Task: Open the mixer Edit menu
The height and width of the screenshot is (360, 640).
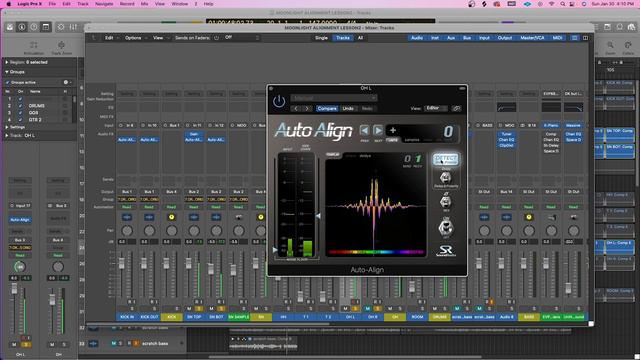Action: click(x=109, y=38)
